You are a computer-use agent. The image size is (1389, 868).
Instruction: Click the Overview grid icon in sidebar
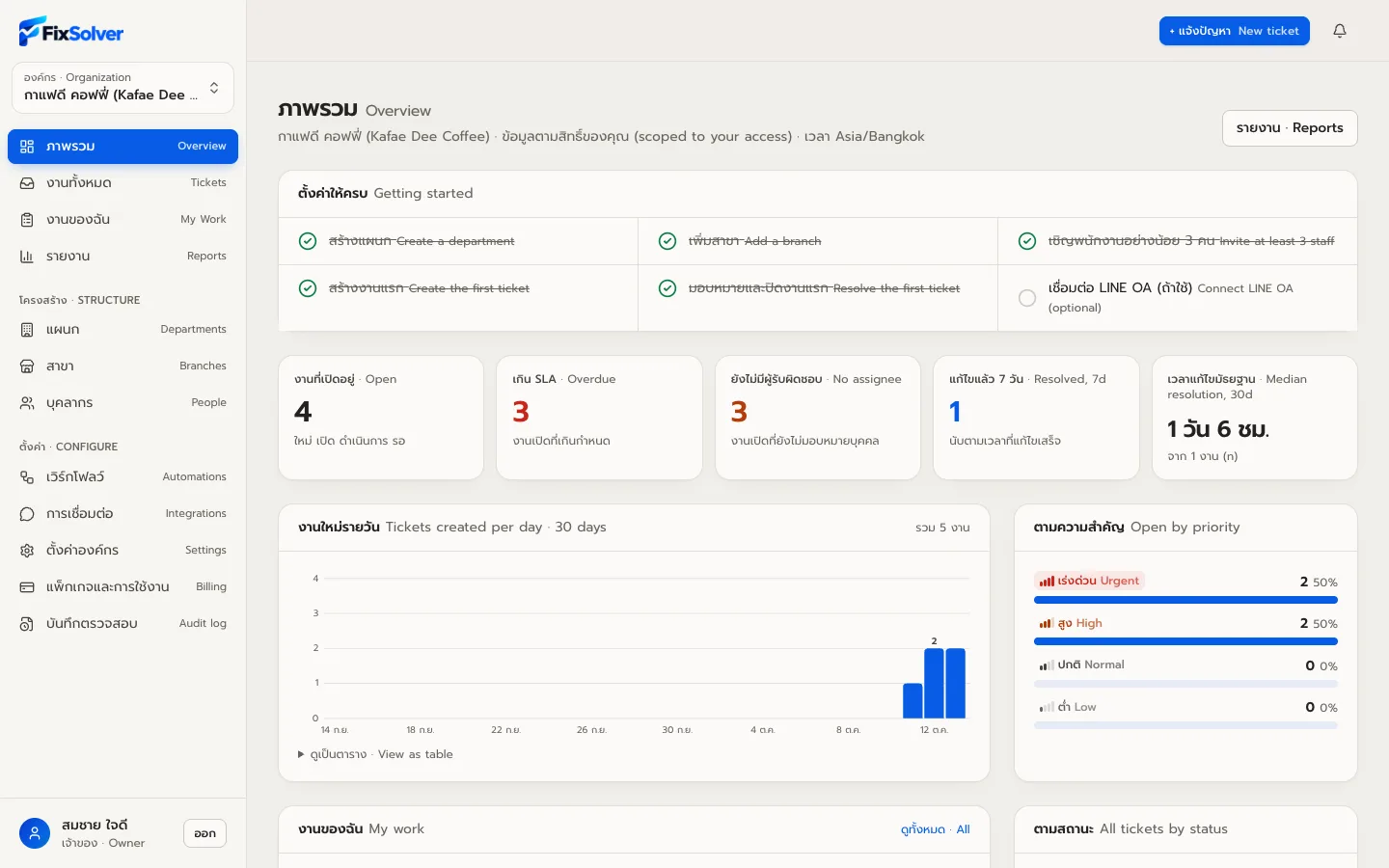click(27, 147)
